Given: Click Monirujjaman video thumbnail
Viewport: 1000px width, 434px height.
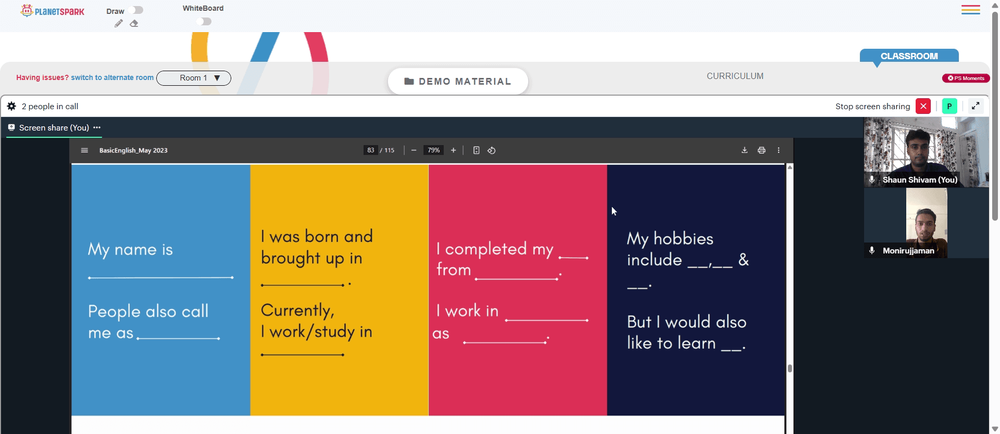Looking at the screenshot, I should pyautogui.click(x=926, y=223).
